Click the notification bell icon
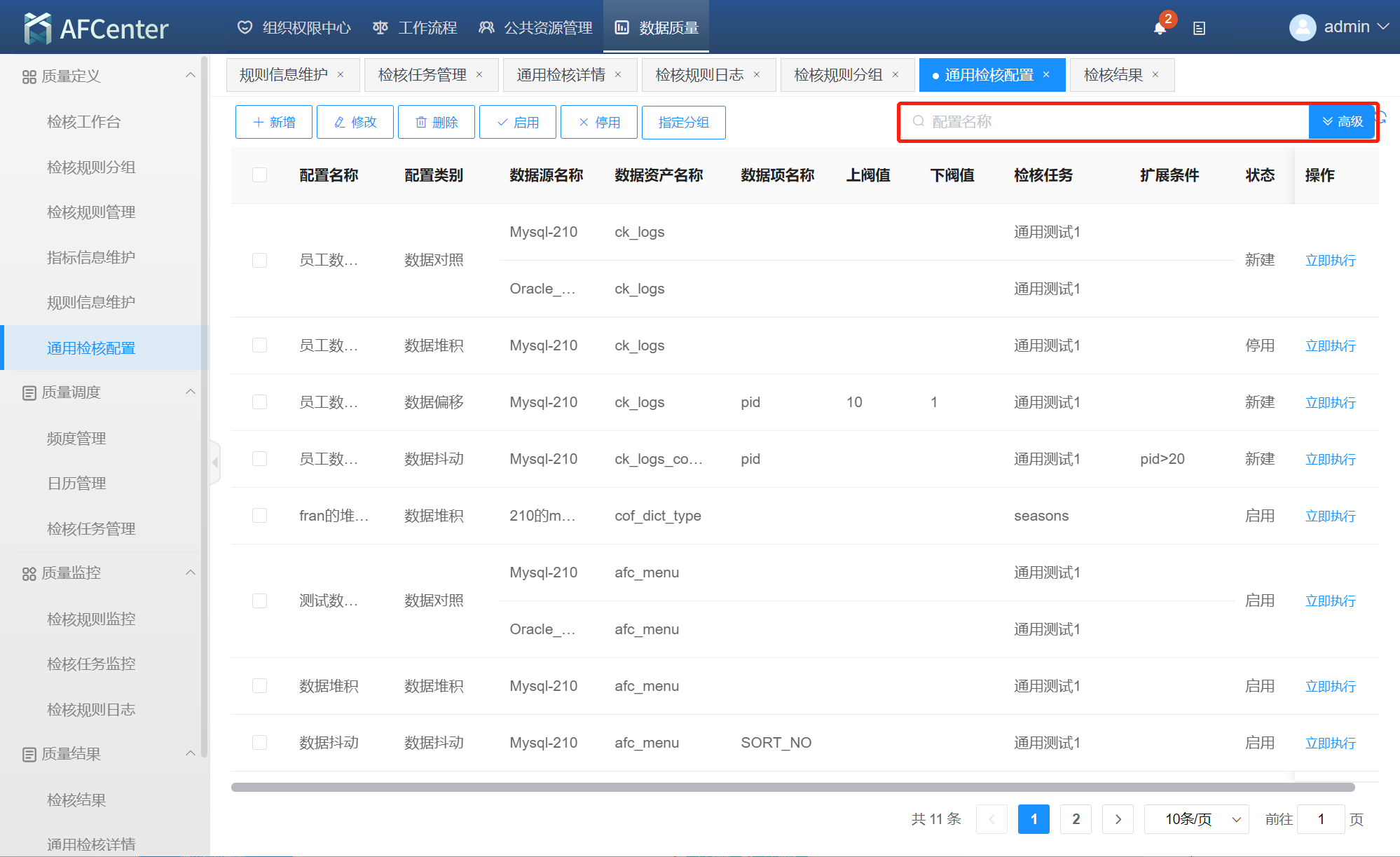Viewport: 1400px width, 857px height. 1160,28
